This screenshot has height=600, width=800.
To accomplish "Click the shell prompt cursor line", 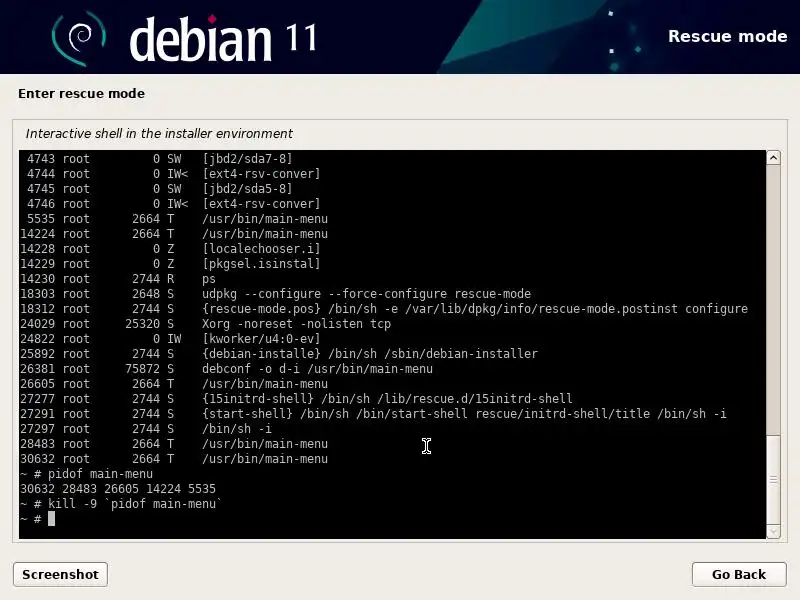I will [37, 519].
